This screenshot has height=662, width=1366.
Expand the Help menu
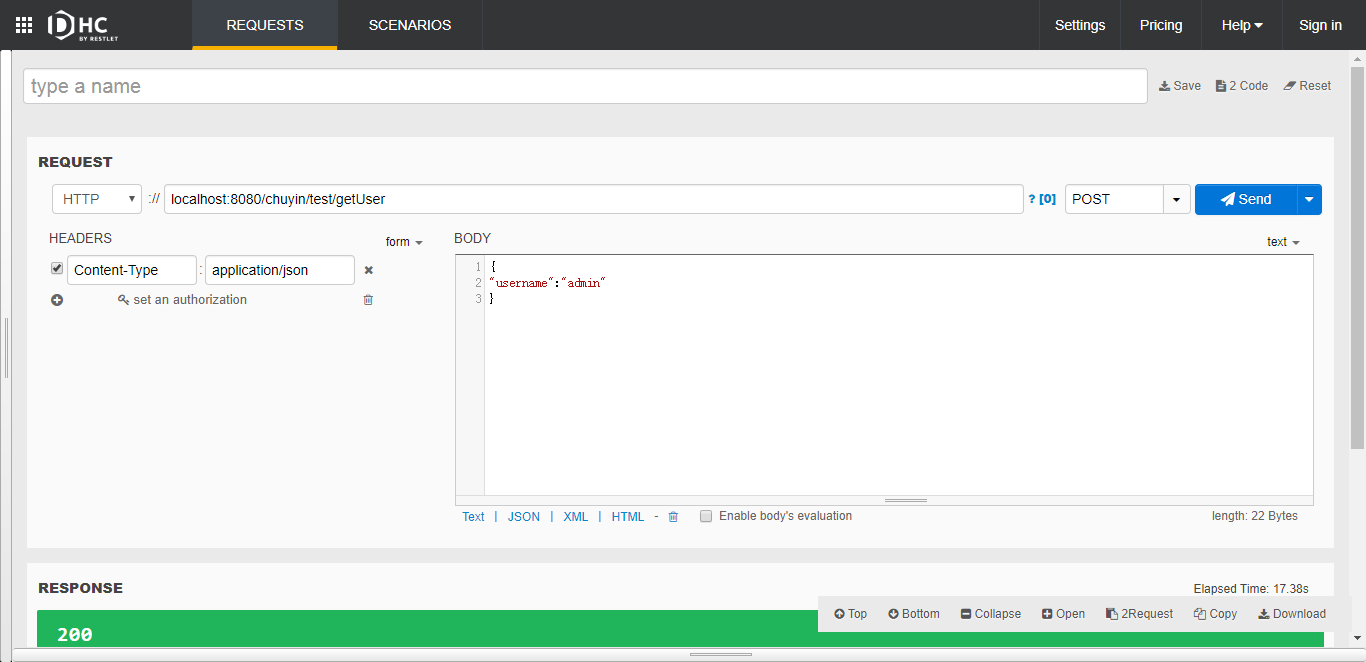[x=1242, y=25]
